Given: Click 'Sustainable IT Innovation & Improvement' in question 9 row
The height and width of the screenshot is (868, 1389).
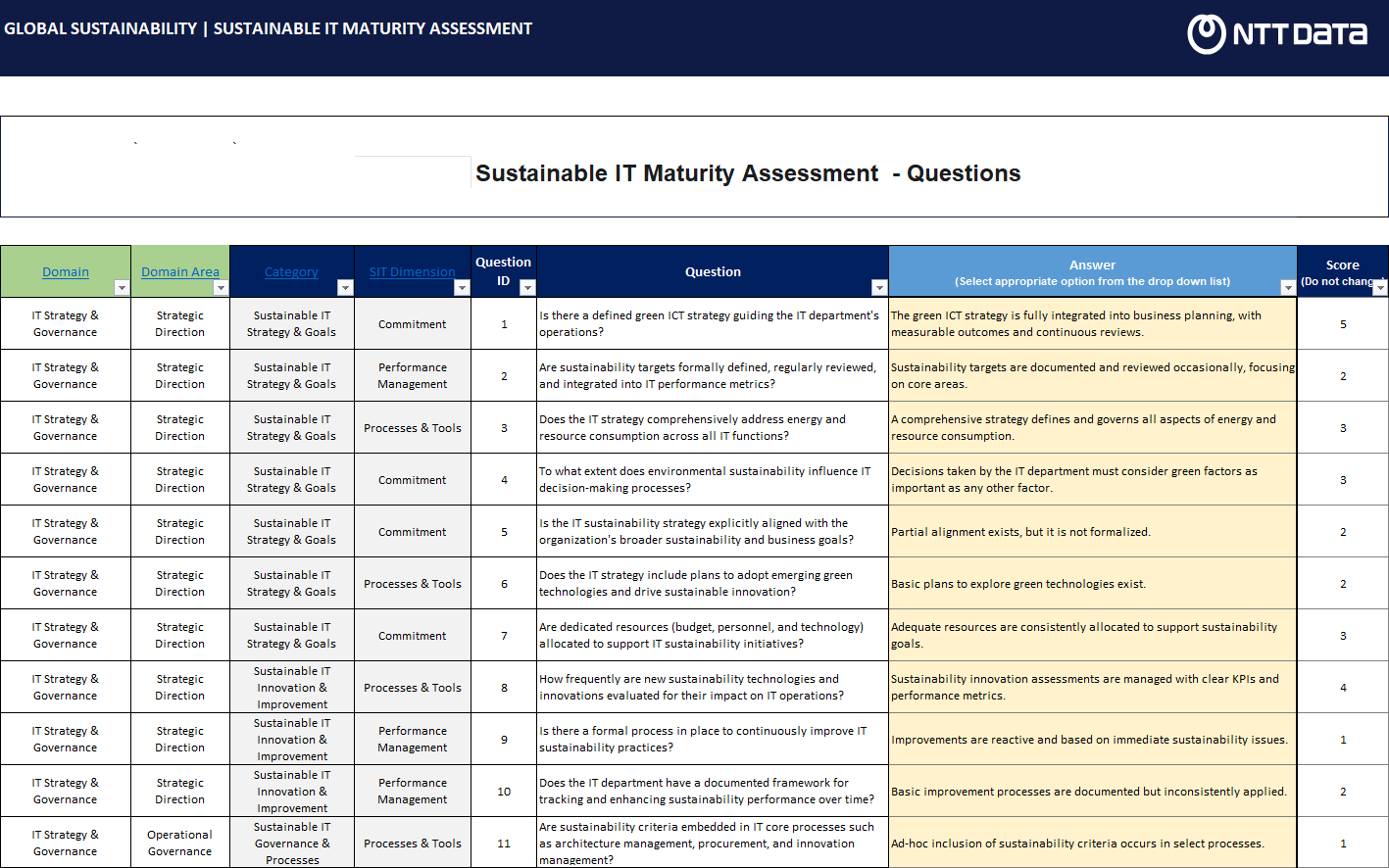Looking at the screenshot, I should tap(292, 739).
